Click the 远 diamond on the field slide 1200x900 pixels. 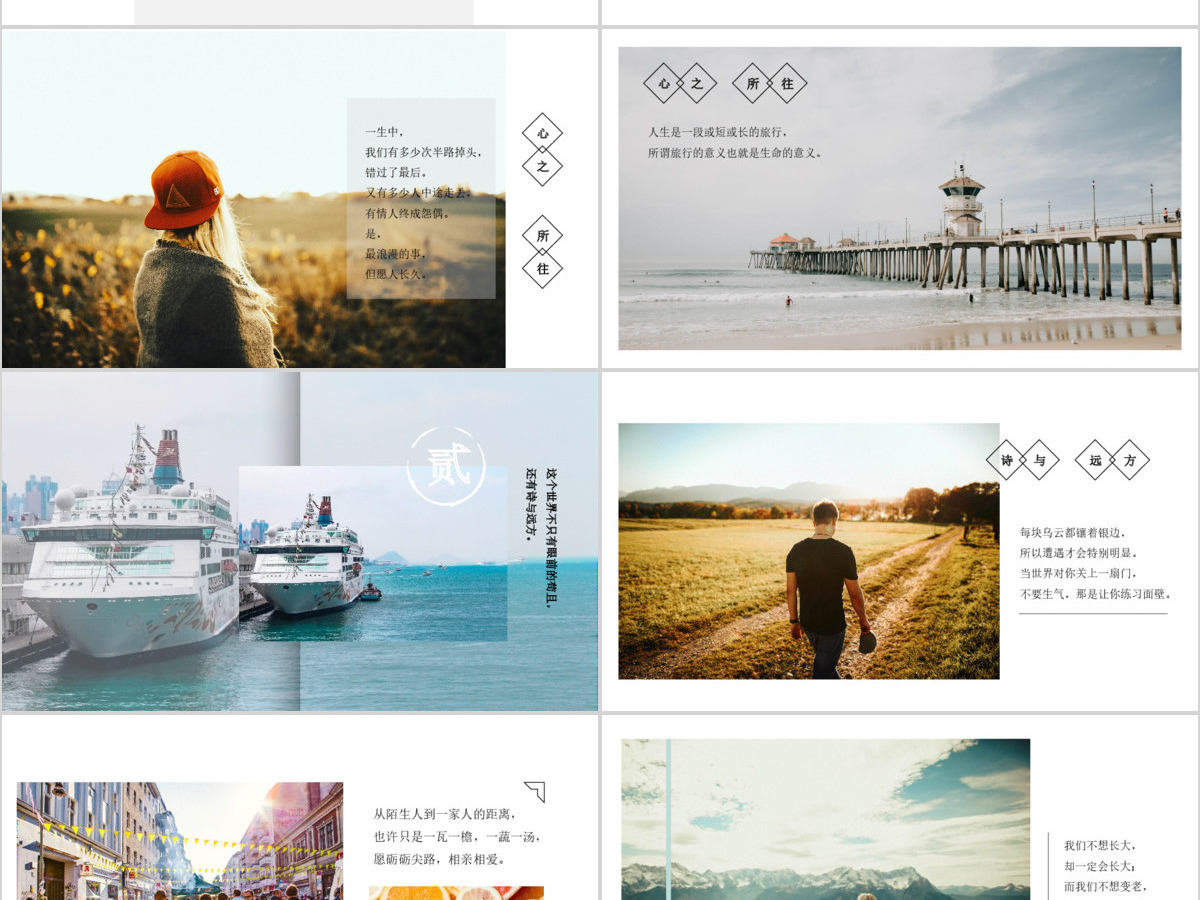1095,460
